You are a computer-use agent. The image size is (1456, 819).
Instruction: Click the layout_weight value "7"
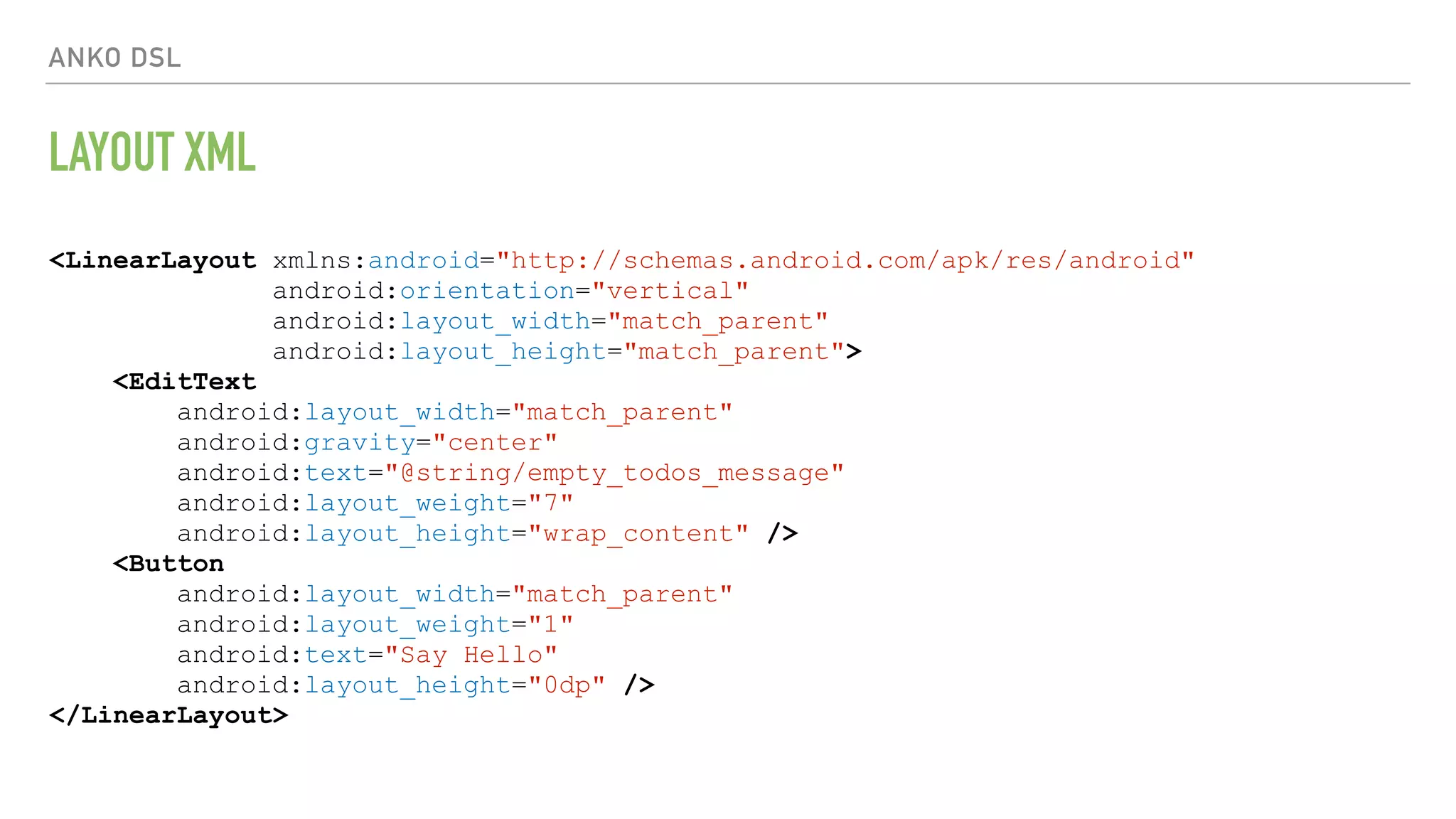551,503
